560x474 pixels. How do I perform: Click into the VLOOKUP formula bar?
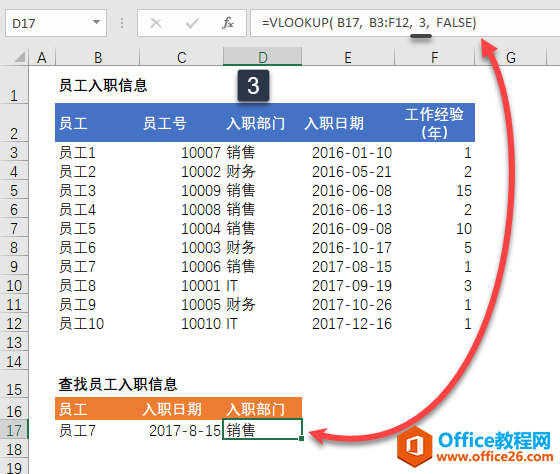point(405,23)
